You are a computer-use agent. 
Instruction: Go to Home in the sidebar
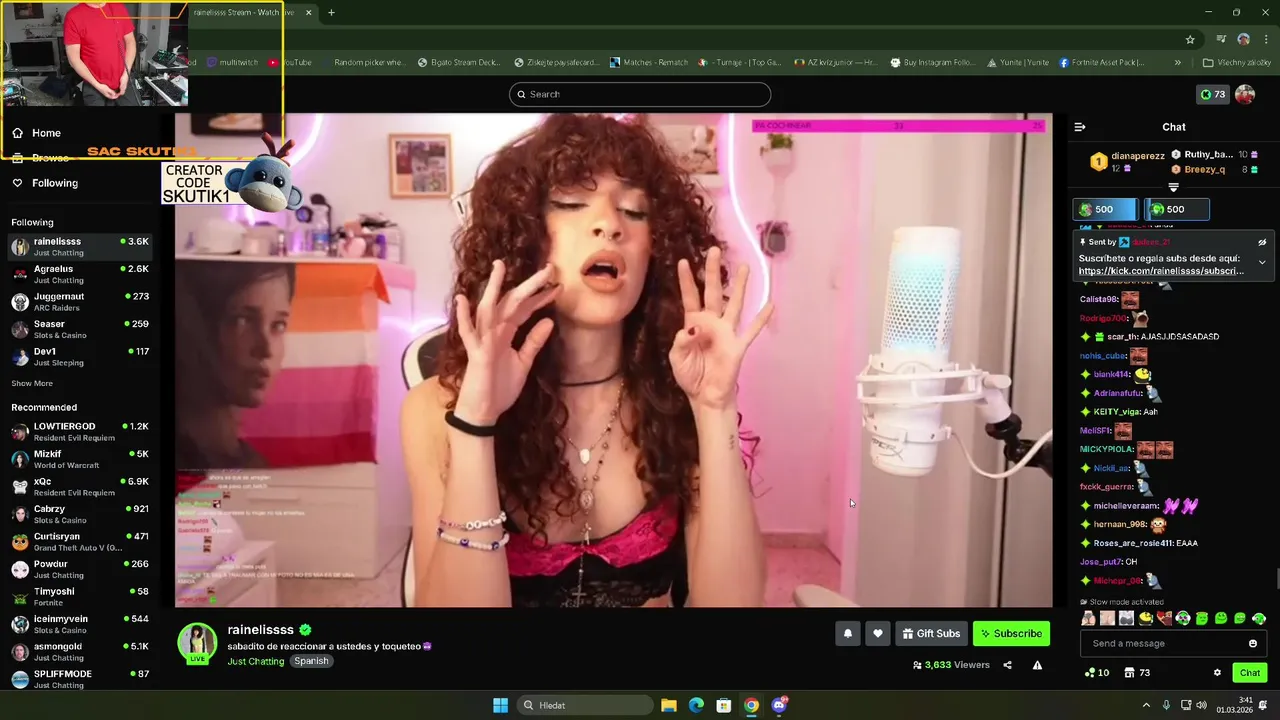[x=46, y=133]
